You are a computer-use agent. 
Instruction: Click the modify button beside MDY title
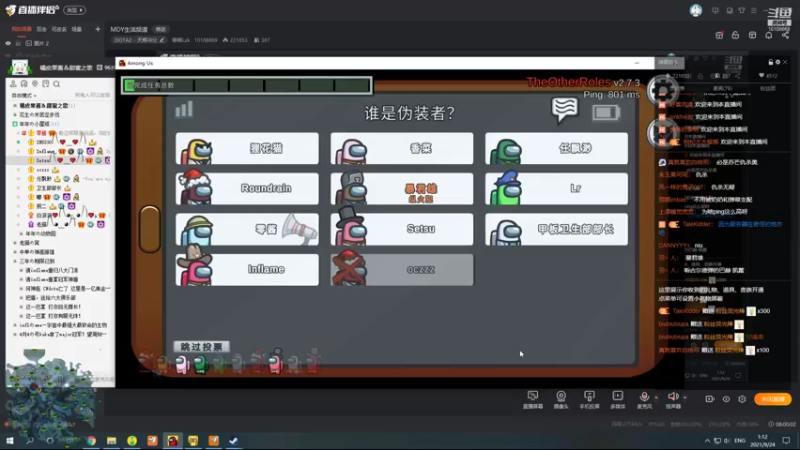click(x=161, y=30)
